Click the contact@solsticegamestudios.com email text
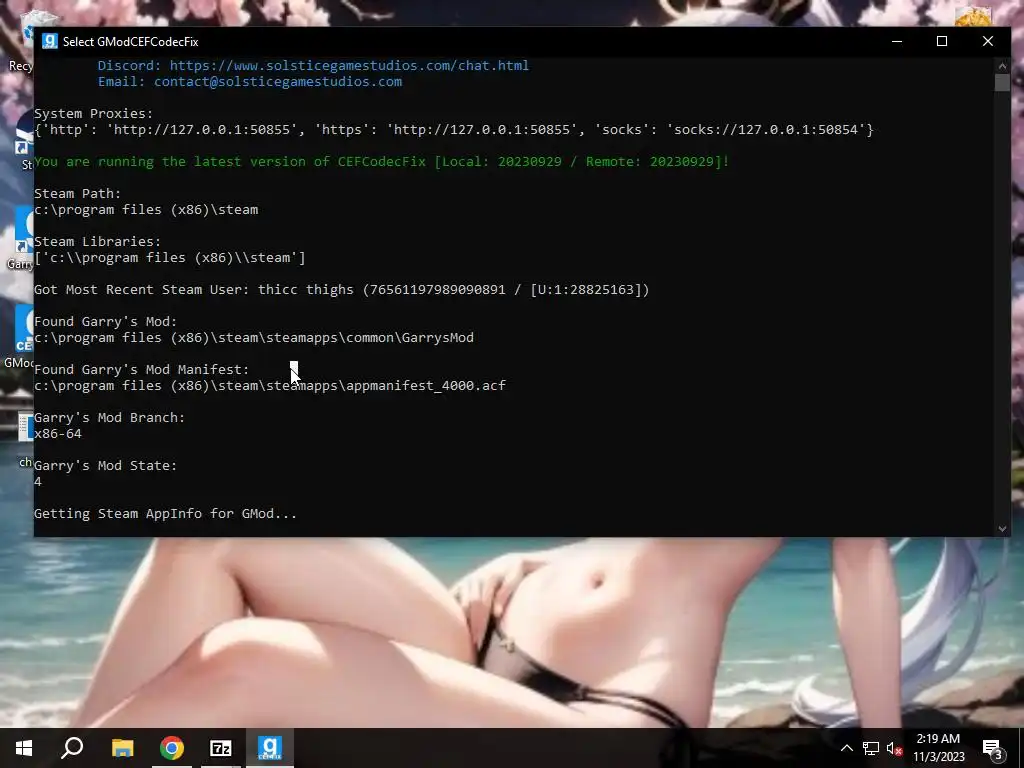The image size is (1024, 768). 278,82
